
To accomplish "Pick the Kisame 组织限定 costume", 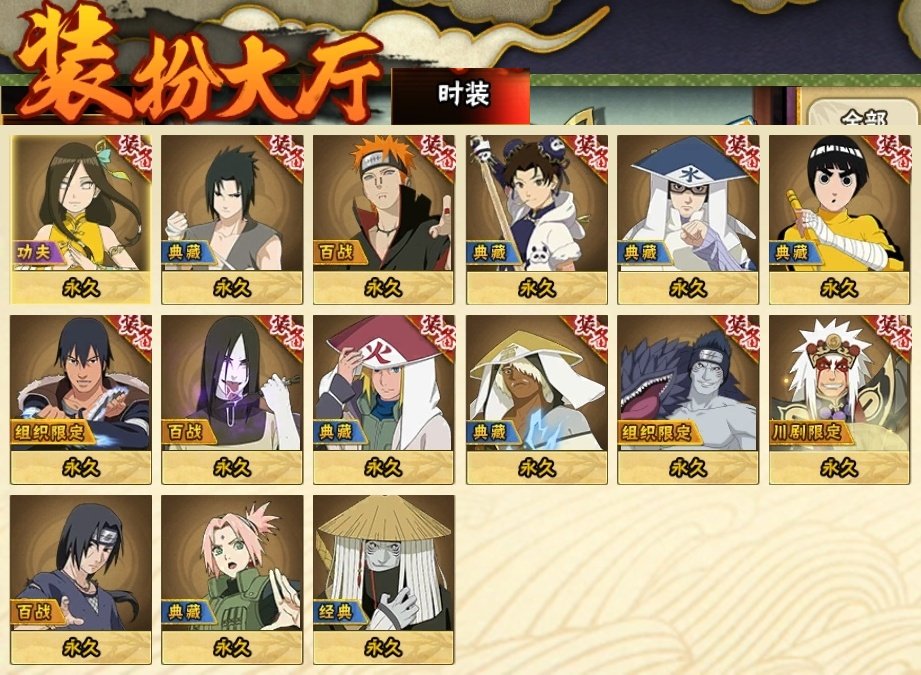I will (x=688, y=399).
